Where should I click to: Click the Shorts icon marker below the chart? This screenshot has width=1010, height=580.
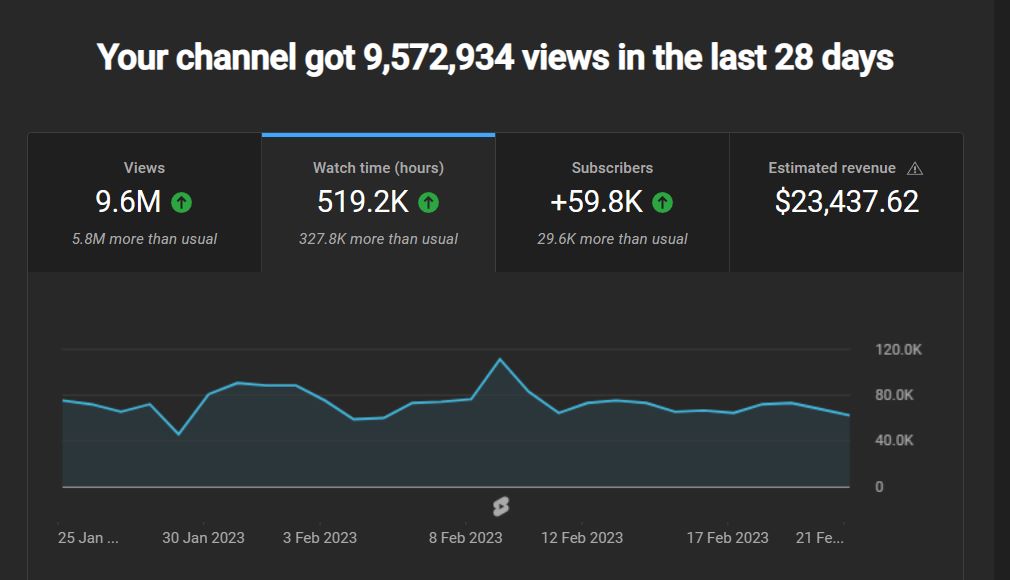pos(501,507)
